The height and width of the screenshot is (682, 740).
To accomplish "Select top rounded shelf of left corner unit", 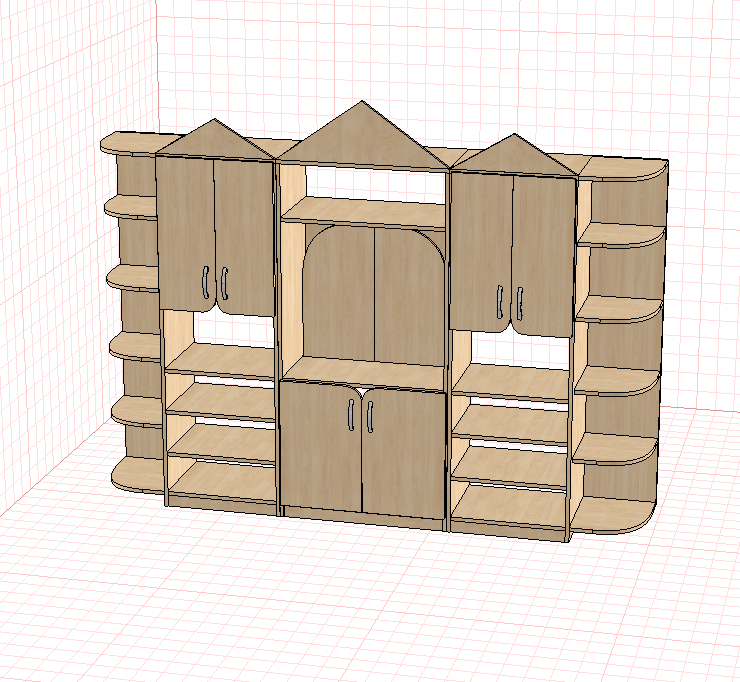I will pyautogui.click(x=137, y=143).
